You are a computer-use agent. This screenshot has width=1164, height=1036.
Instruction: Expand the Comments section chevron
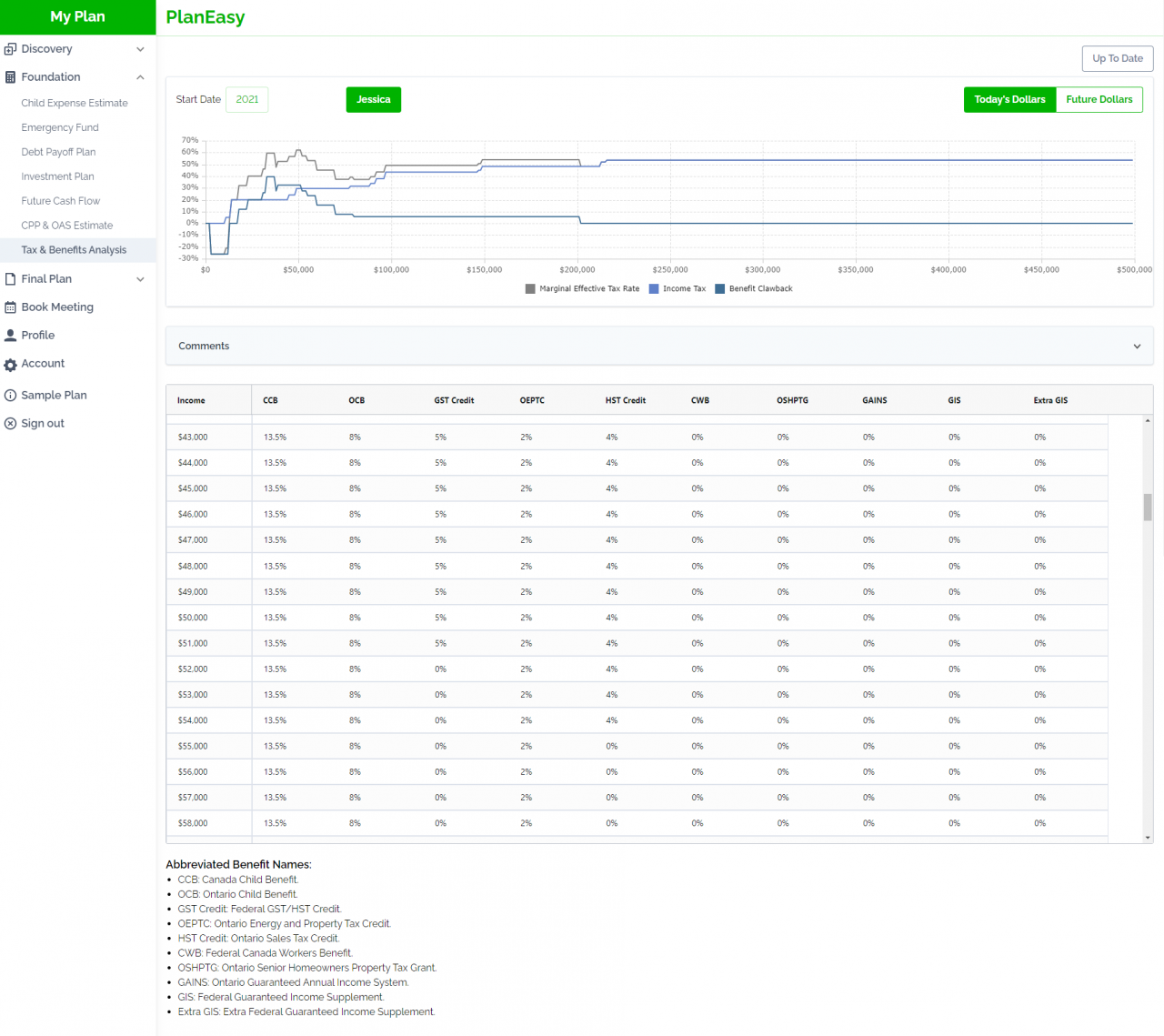tap(1137, 347)
